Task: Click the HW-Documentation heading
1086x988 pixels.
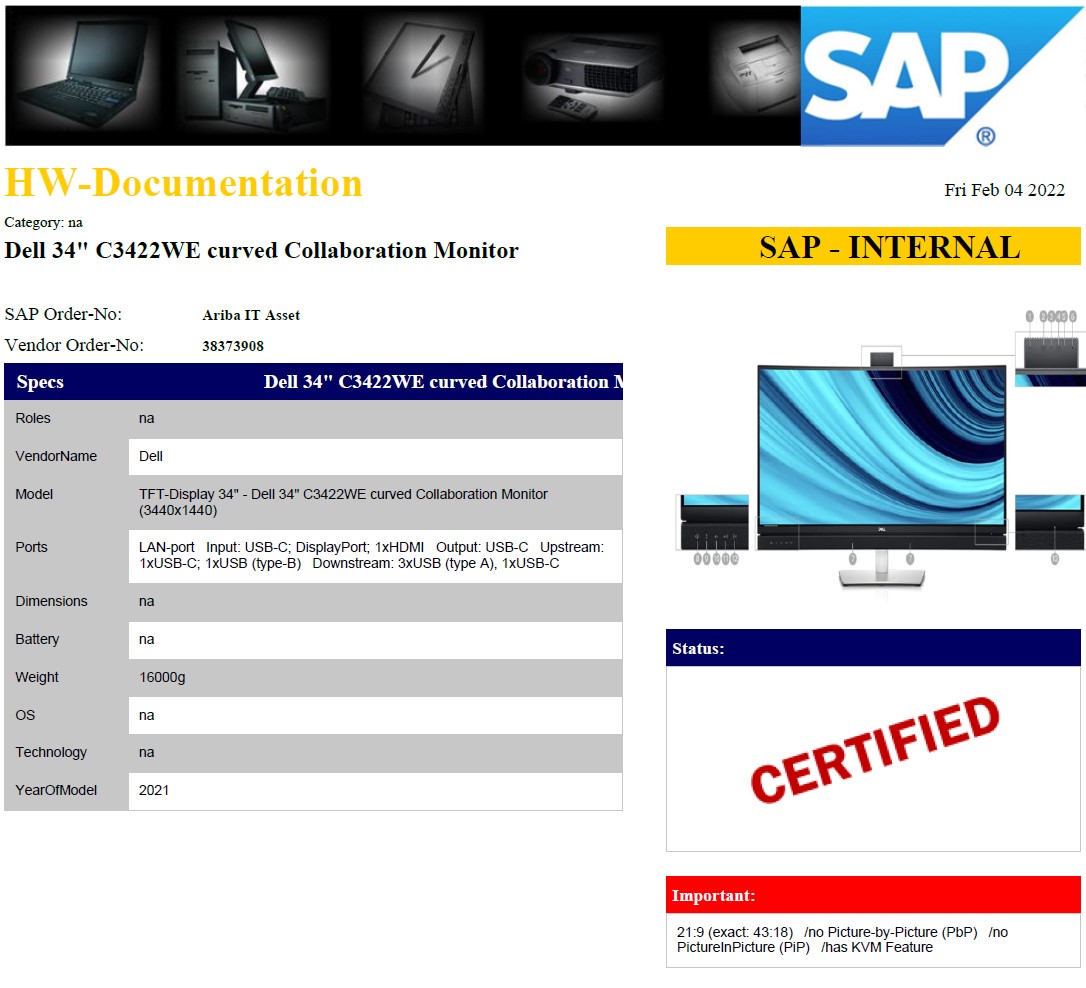Action: (184, 183)
